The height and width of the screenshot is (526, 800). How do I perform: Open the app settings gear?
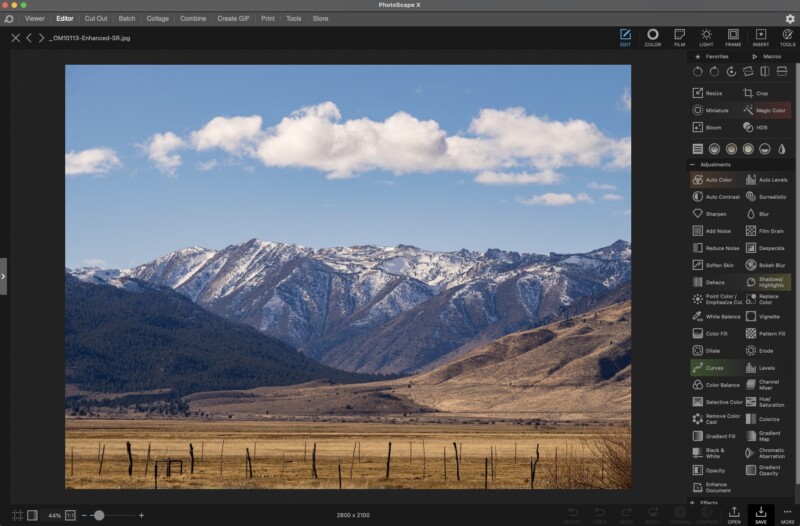(x=789, y=18)
